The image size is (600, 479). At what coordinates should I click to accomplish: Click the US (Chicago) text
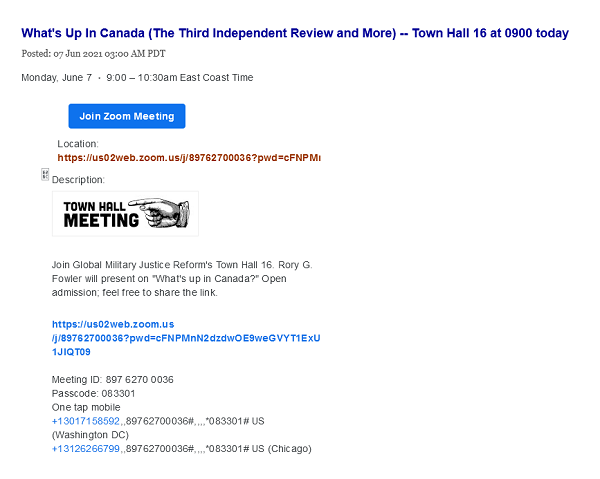[x=283, y=450]
